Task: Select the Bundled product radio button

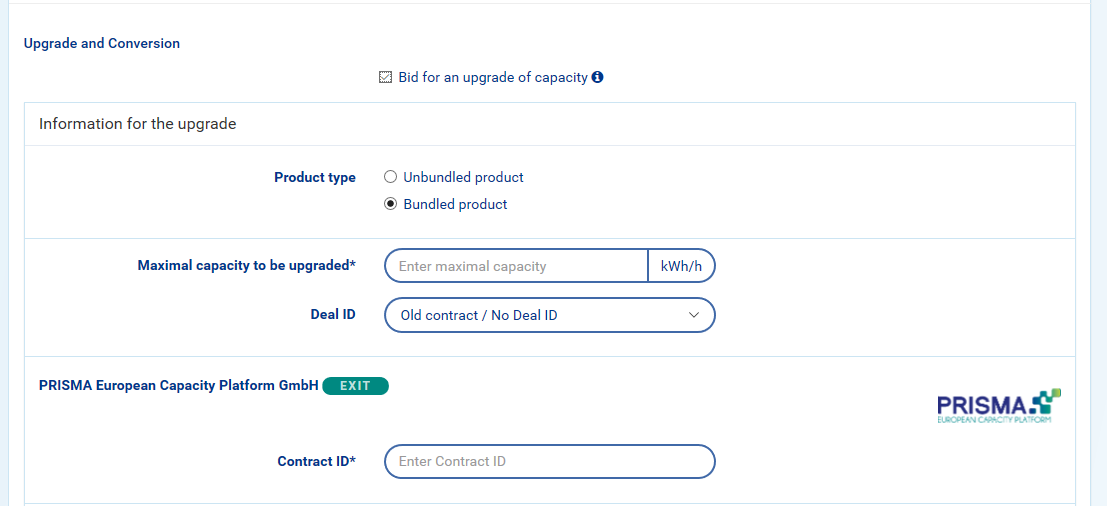Action: point(391,204)
